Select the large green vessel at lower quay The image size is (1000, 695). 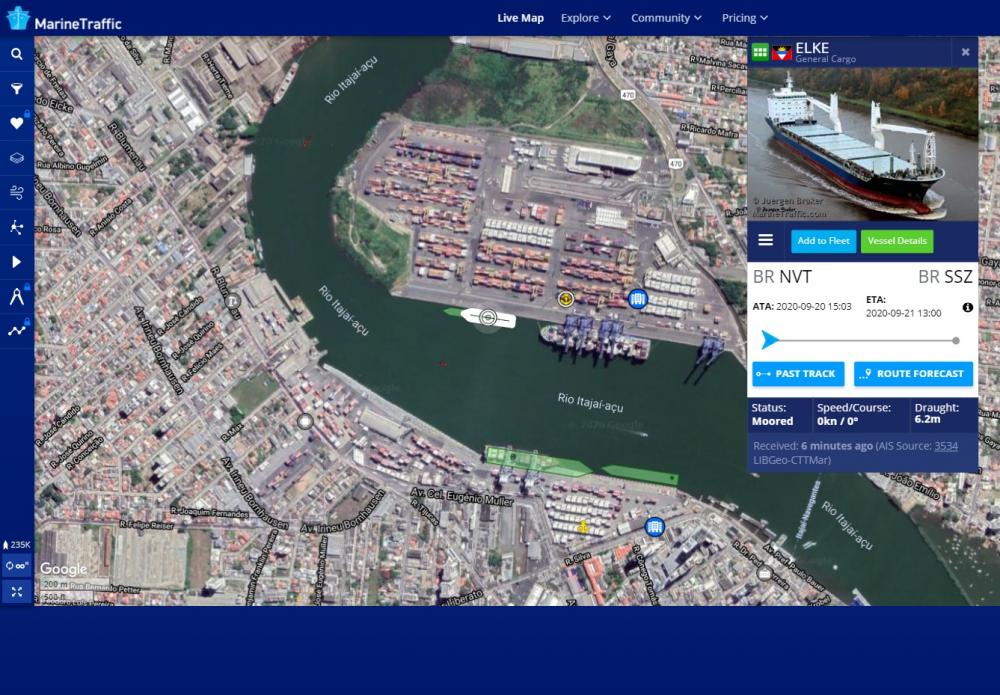point(538,461)
